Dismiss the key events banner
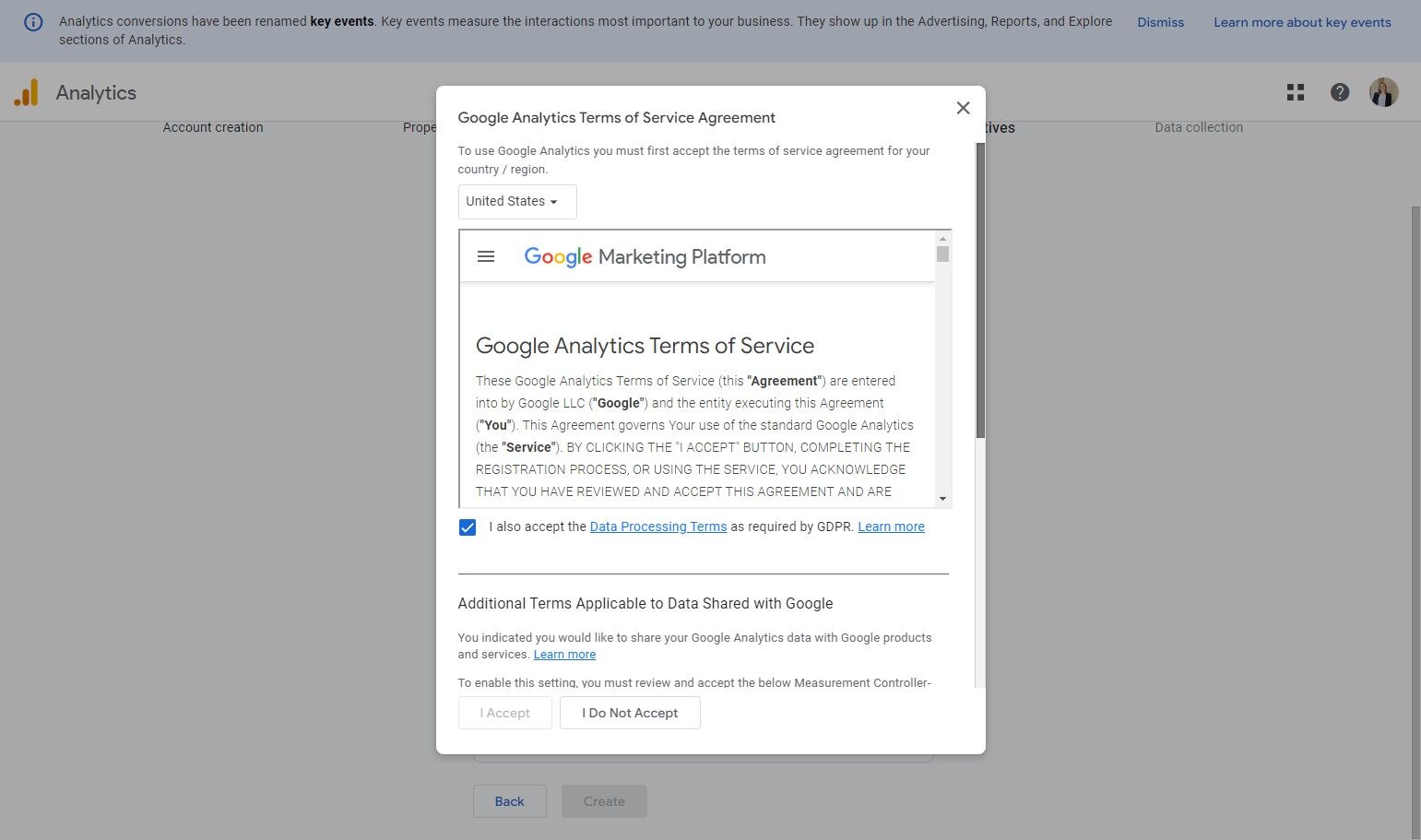The image size is (1421, 840). [1160, 22]
